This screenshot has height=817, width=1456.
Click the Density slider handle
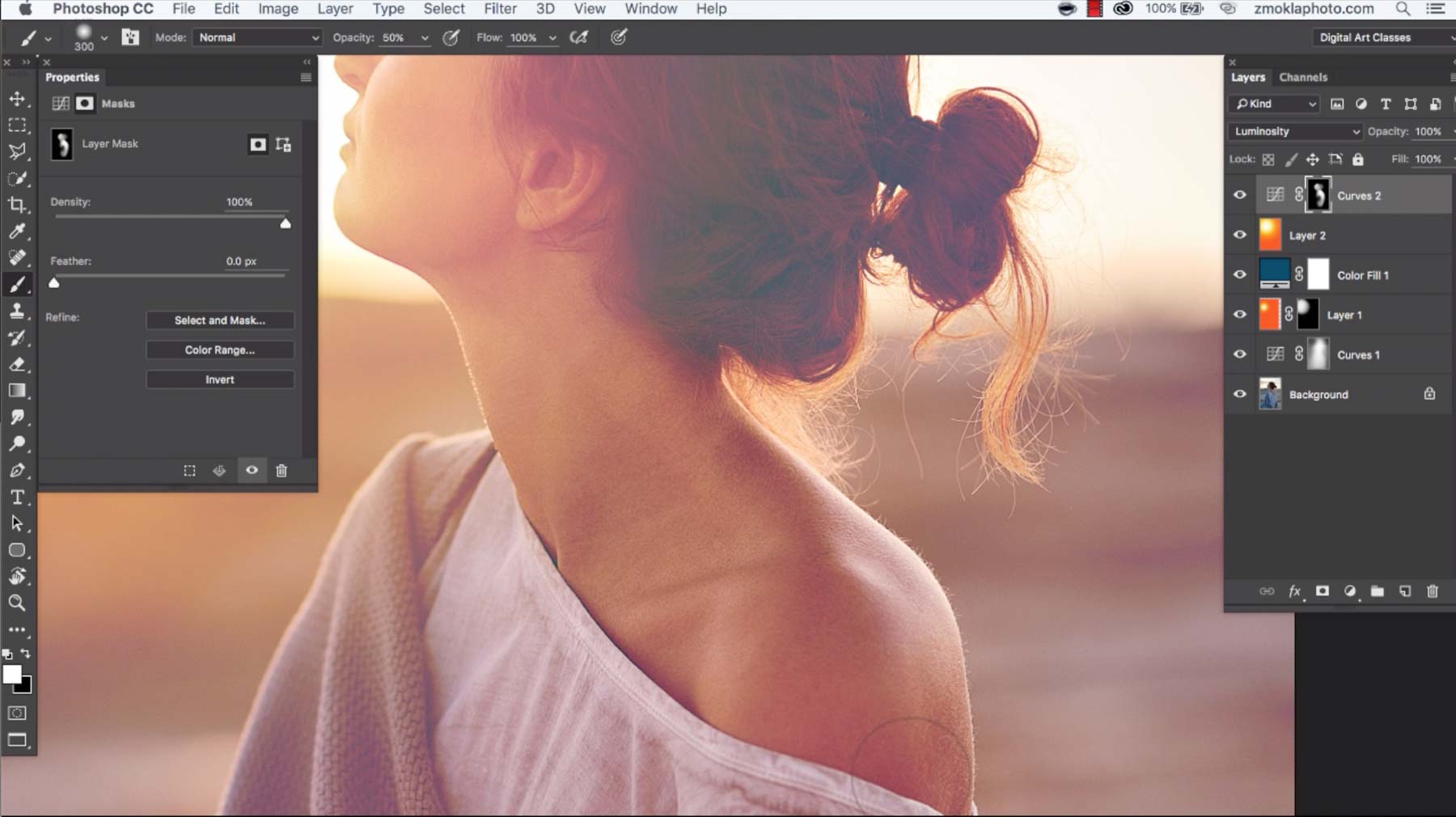click(286, 223)
